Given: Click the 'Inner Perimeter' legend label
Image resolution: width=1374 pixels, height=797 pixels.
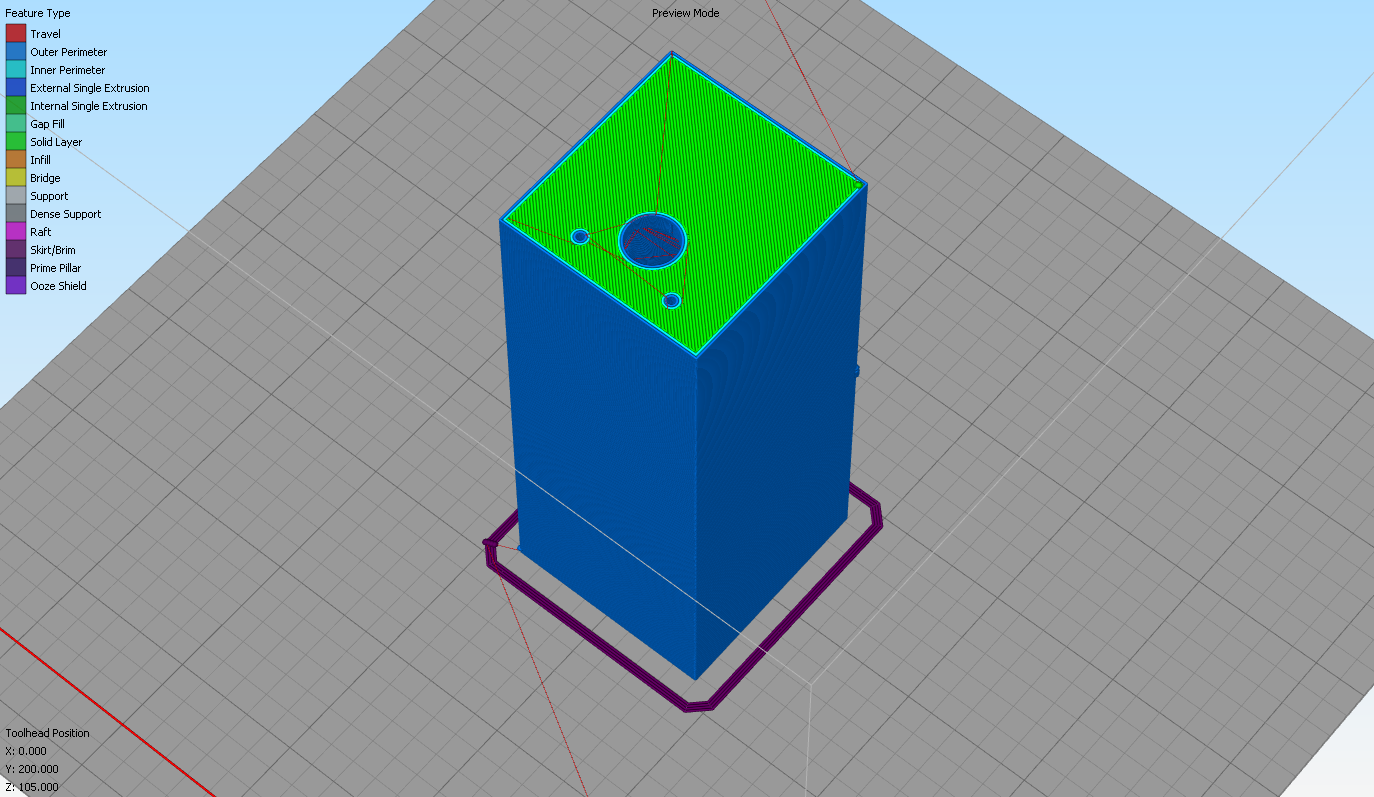Looking at the screenshot, I should pyautogui.click(x=67, y=70).
